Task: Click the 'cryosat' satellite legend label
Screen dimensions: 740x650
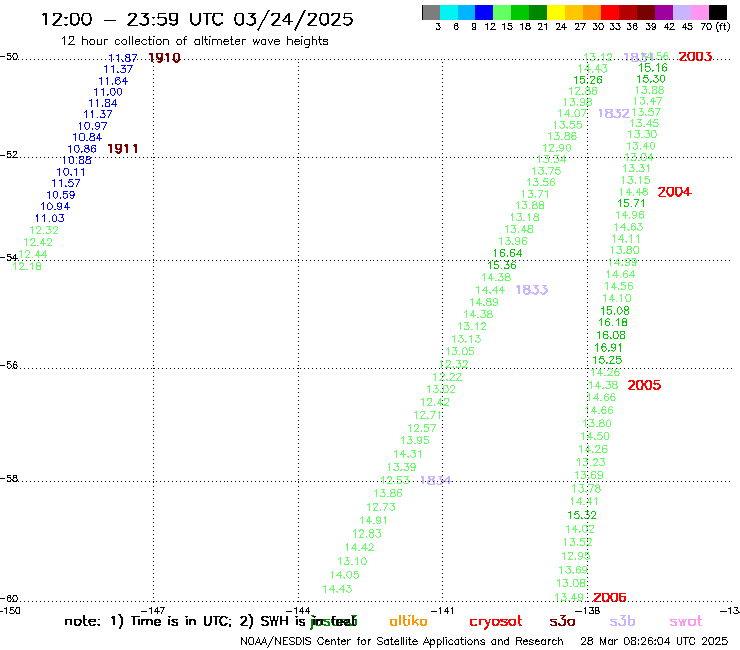Action: coord(496,622)
